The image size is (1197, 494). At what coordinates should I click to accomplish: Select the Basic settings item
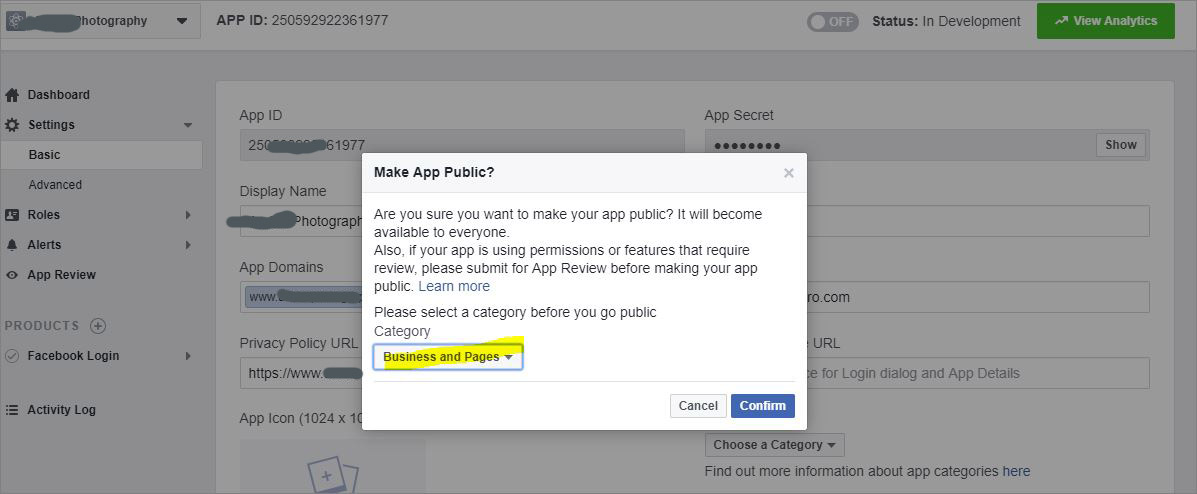coord(101,154)
